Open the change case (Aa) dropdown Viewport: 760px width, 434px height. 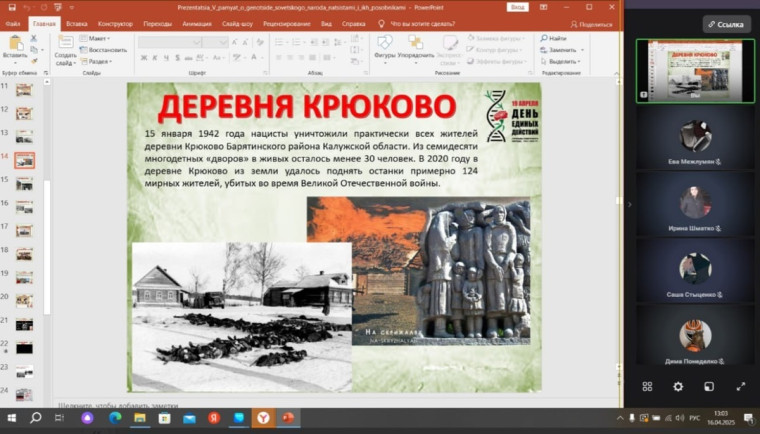218,58
